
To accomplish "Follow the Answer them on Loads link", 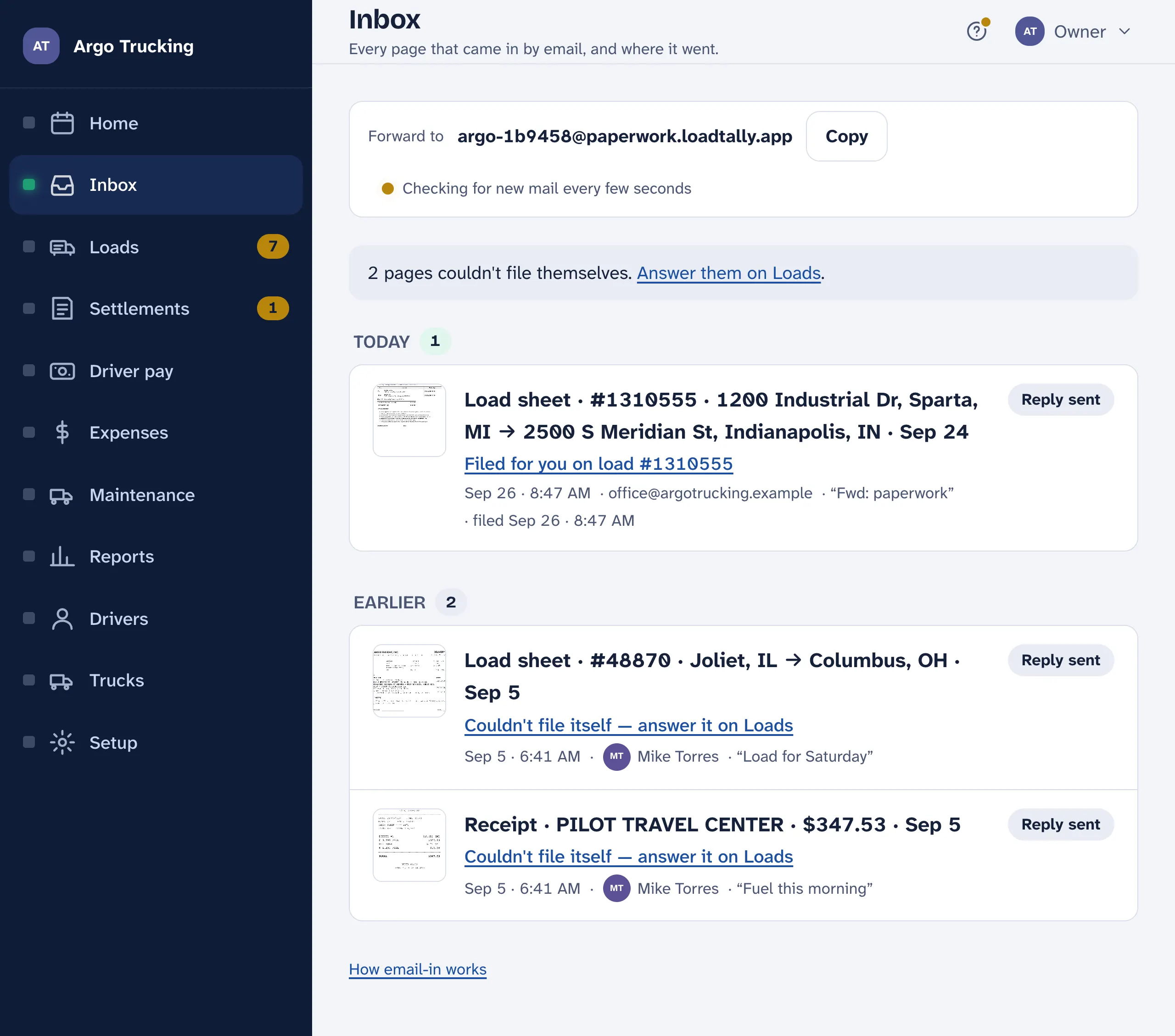I will 728,273.
